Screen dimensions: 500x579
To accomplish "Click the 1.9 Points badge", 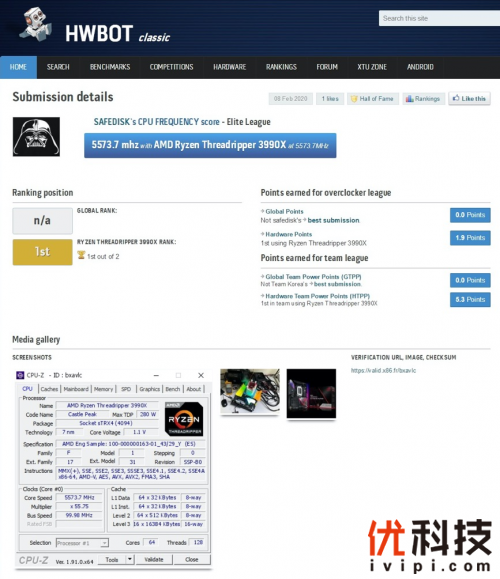I will [470, 238].
